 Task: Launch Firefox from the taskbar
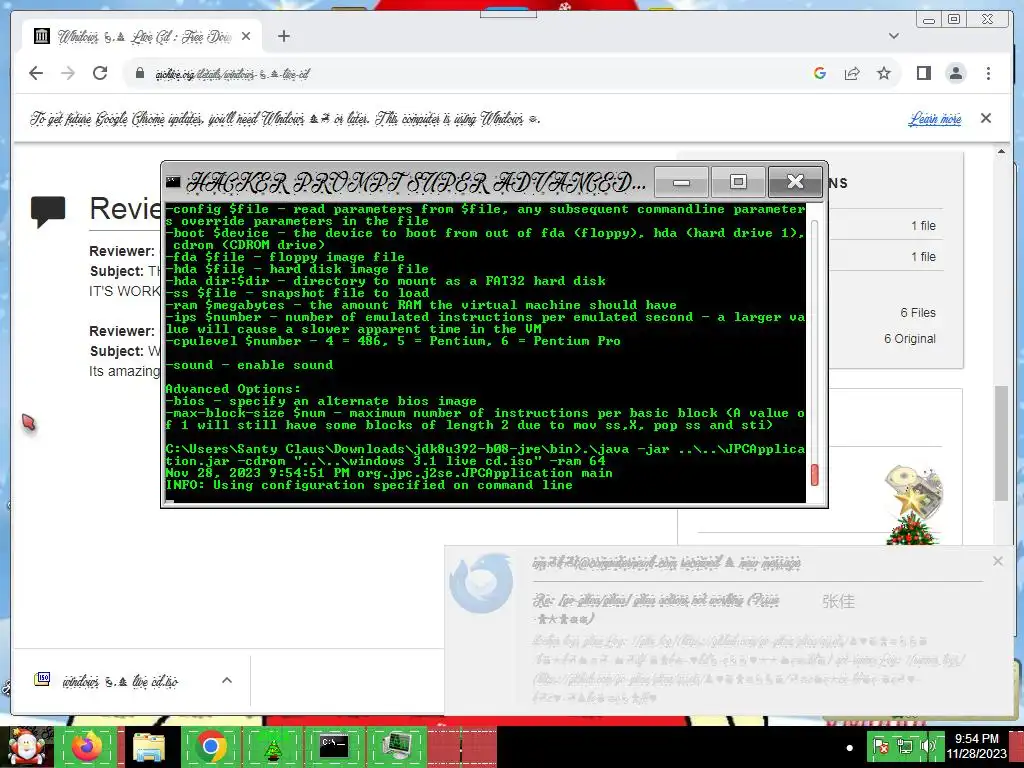click(x=86, y=746)
